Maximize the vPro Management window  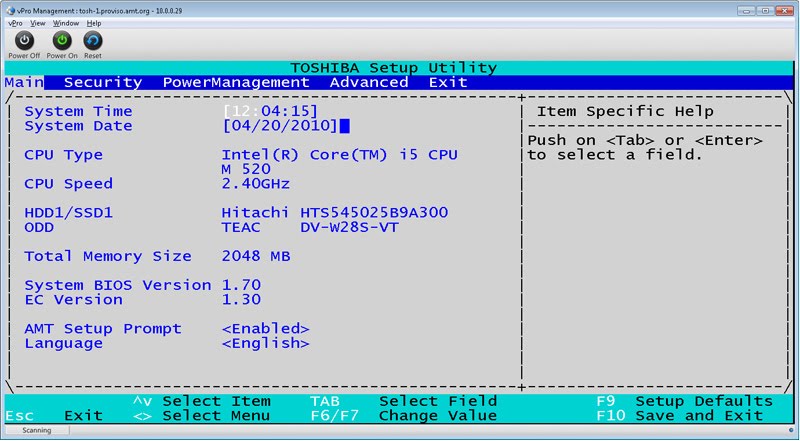pyautogui.click(x=765, y=11)
